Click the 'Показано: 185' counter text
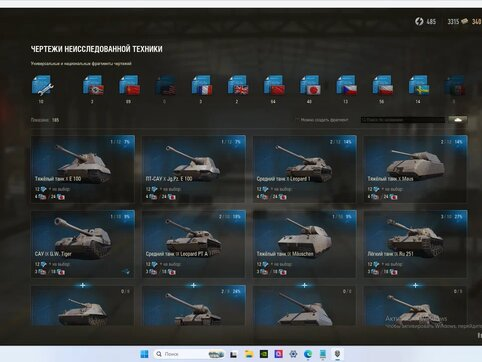482x362 pixels. pos(45,120)
